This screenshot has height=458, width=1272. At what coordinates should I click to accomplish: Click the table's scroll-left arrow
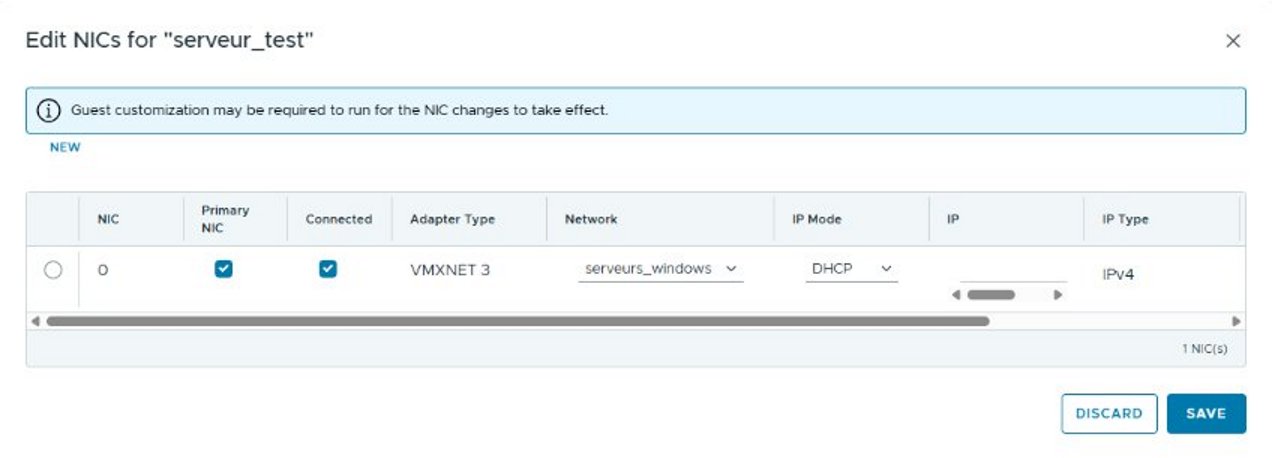(x=36, y=322)
